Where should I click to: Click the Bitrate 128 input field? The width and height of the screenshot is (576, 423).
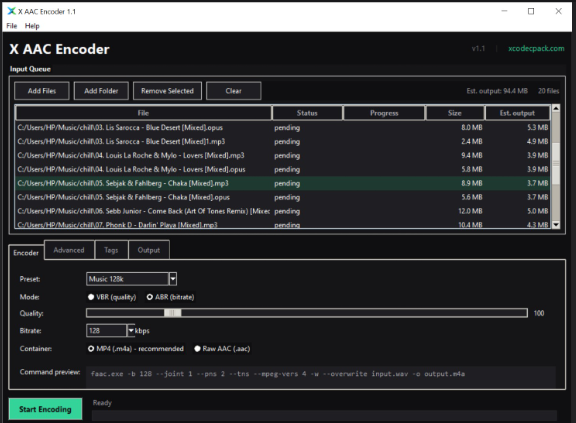pyautogui.click(x=107, y=330)
